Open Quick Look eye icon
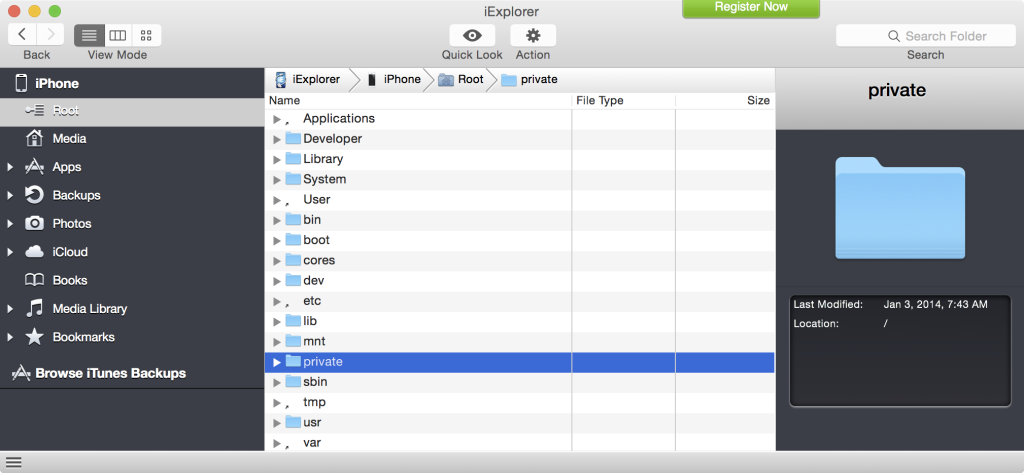 [x=472, y=35]
